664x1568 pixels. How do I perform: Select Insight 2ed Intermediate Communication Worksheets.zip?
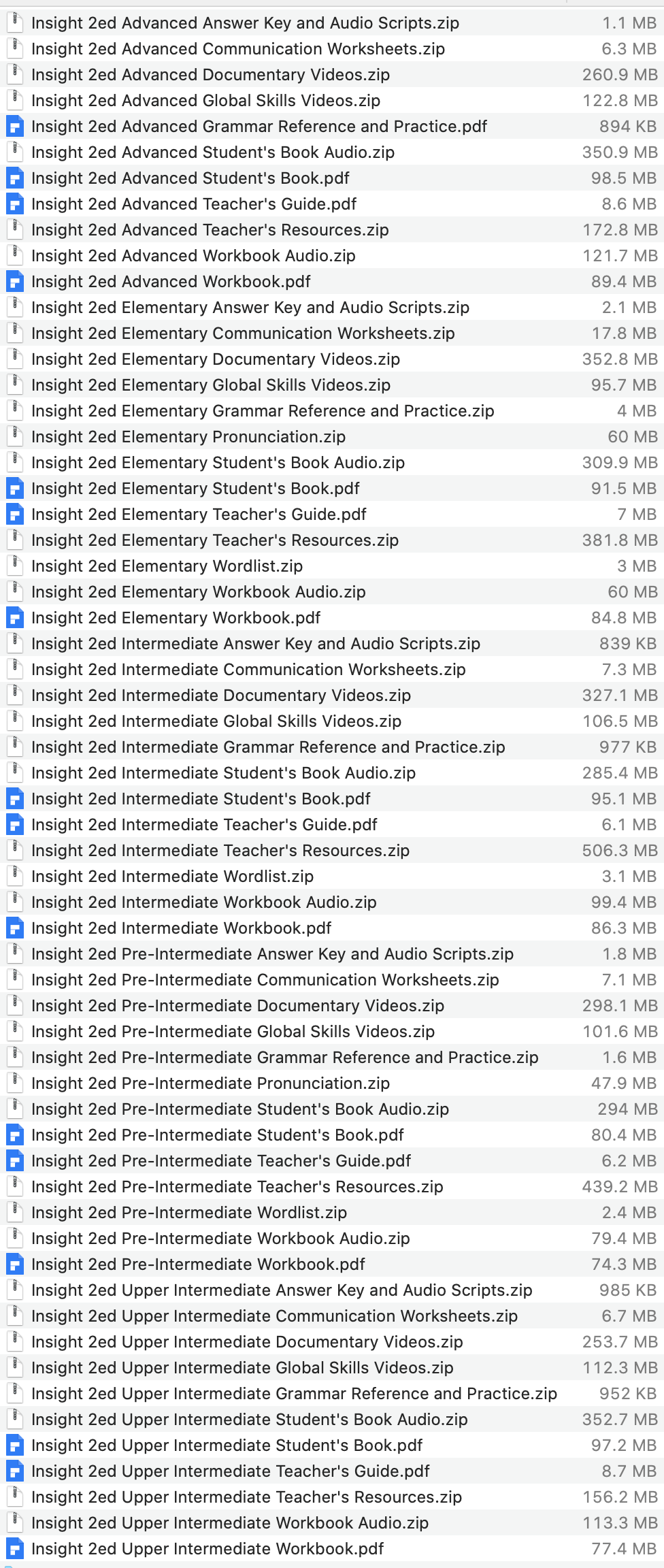pos(332,669)
